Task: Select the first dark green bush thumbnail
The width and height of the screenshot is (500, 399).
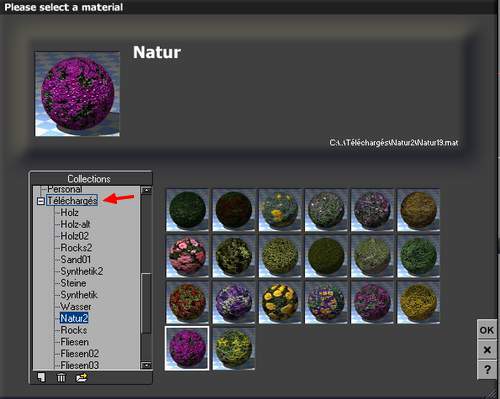Action: [187, 210]
